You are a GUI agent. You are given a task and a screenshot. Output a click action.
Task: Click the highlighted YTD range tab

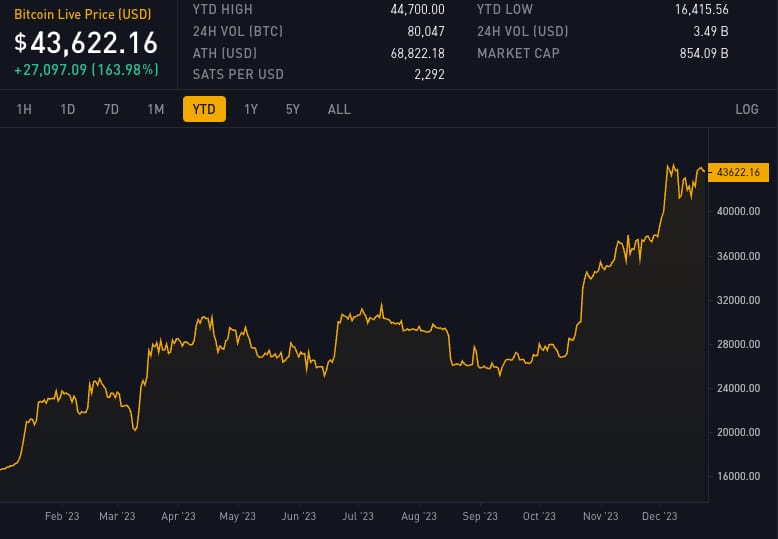click(204, 109)
